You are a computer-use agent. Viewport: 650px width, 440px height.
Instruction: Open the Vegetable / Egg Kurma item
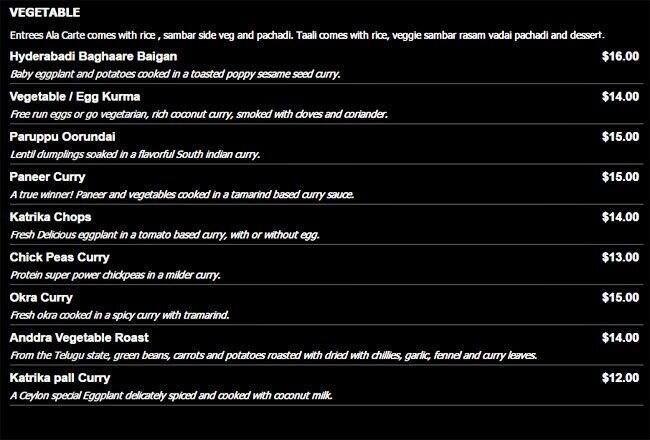pyautogui.click(x=74, y=96)
